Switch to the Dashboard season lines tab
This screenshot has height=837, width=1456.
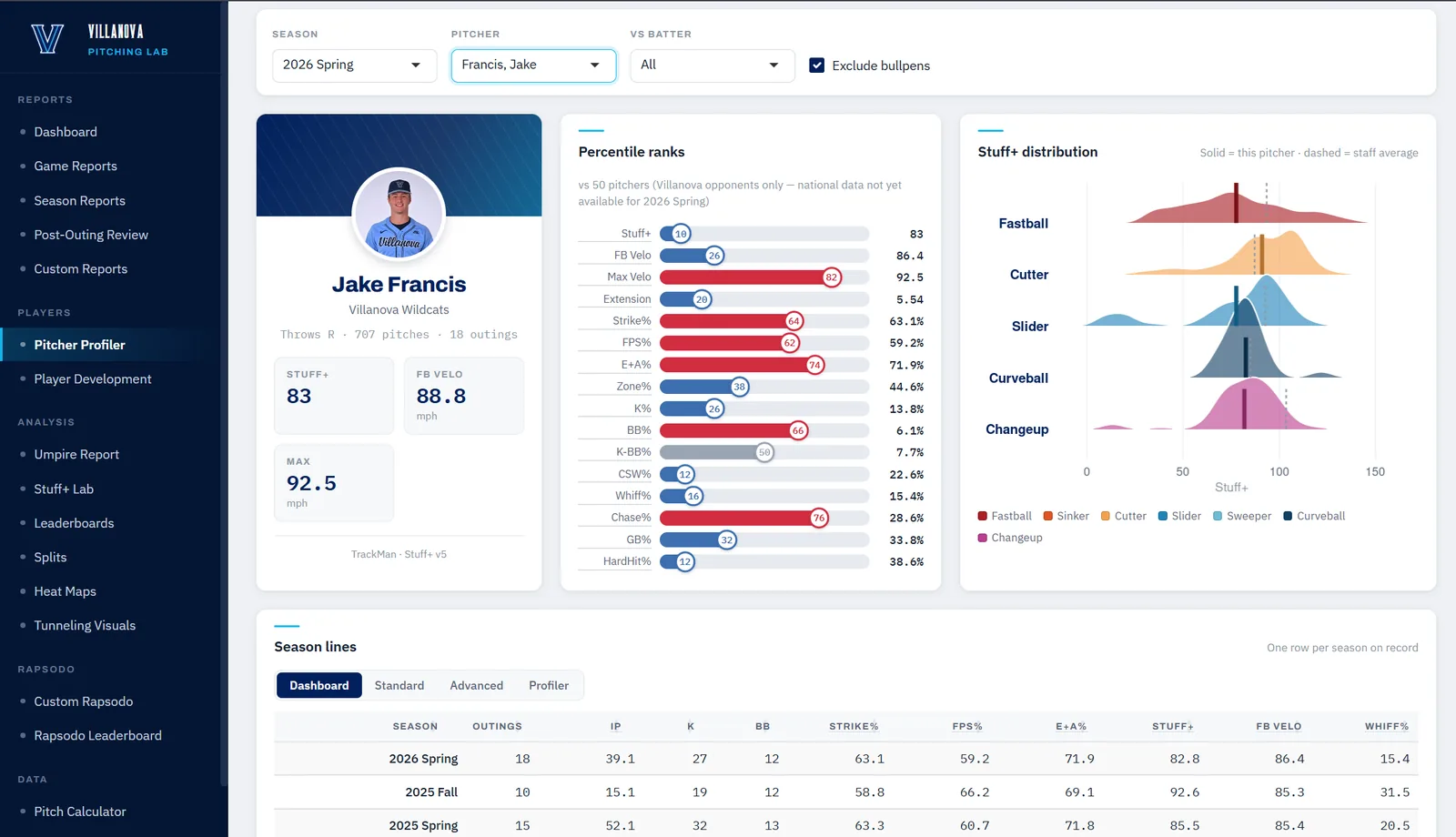pyautogui.click(x=318, y=685)
